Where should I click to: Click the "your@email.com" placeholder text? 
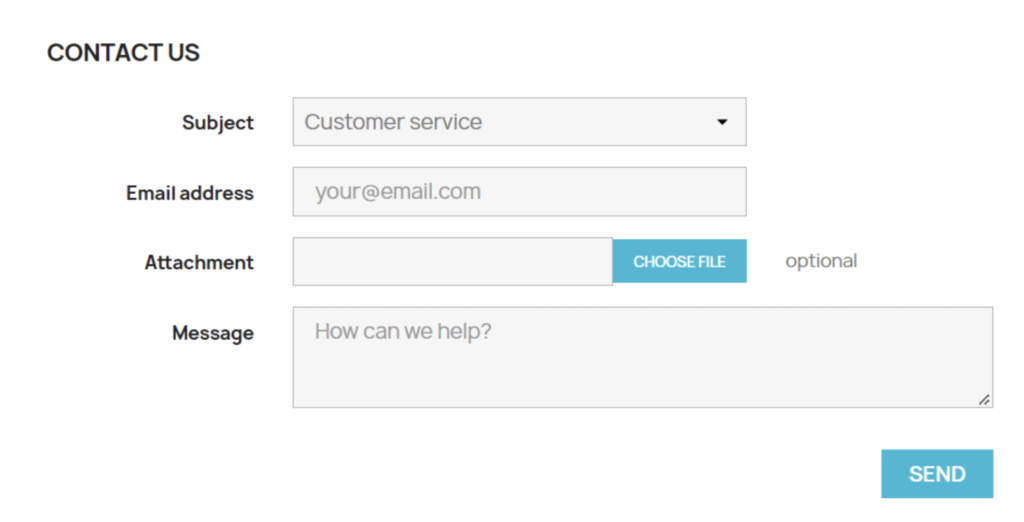[397, 192]
